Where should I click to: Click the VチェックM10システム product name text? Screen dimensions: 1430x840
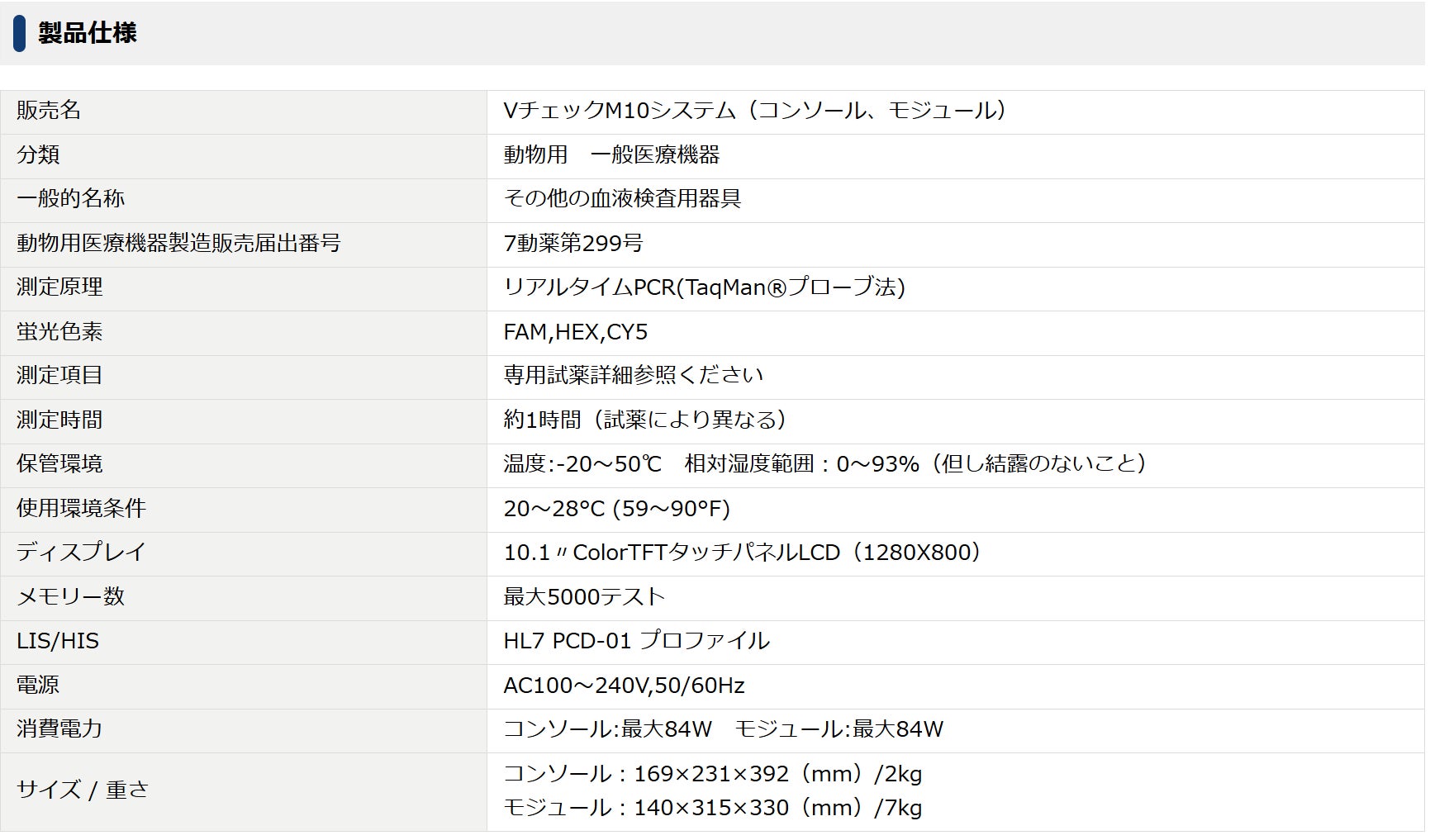pyautogui.click(x=754, y=111)
